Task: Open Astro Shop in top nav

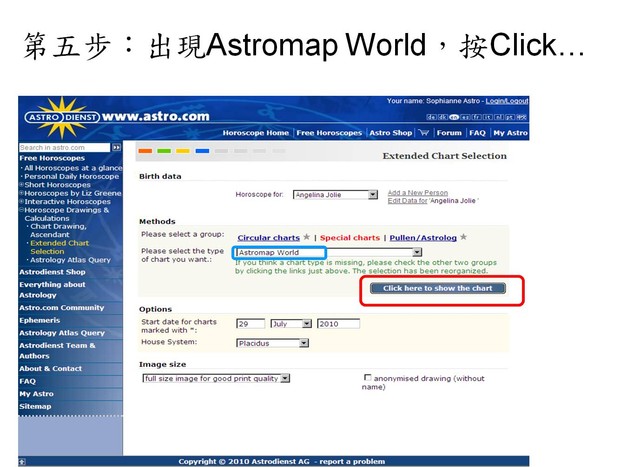Action: point(391,133)
